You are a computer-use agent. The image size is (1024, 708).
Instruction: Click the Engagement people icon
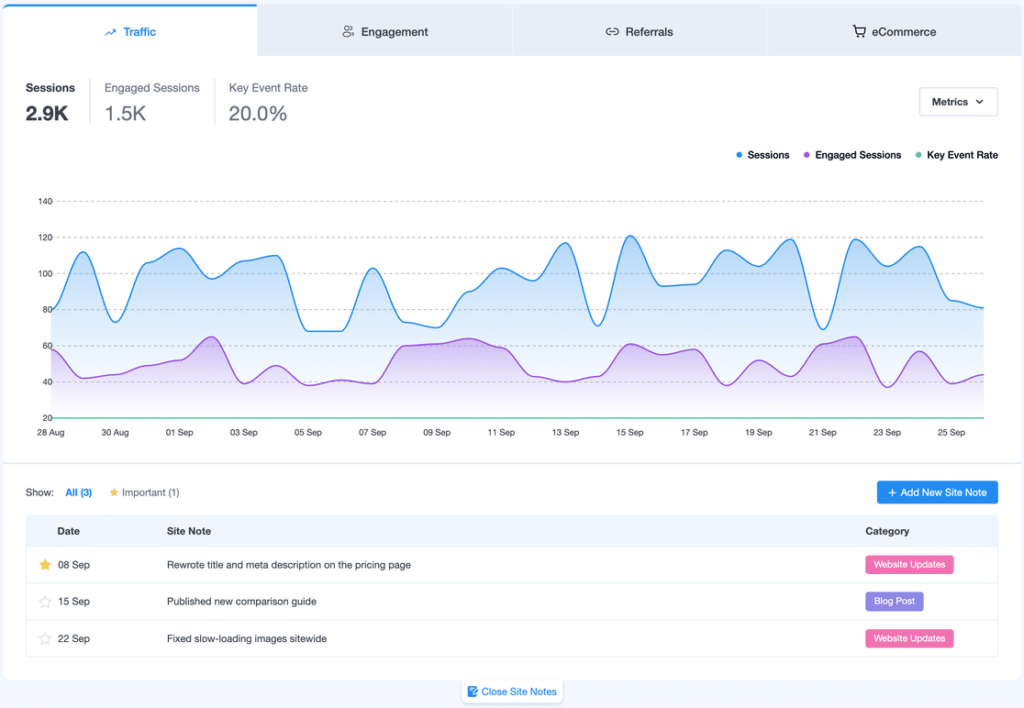pos(348,31)
